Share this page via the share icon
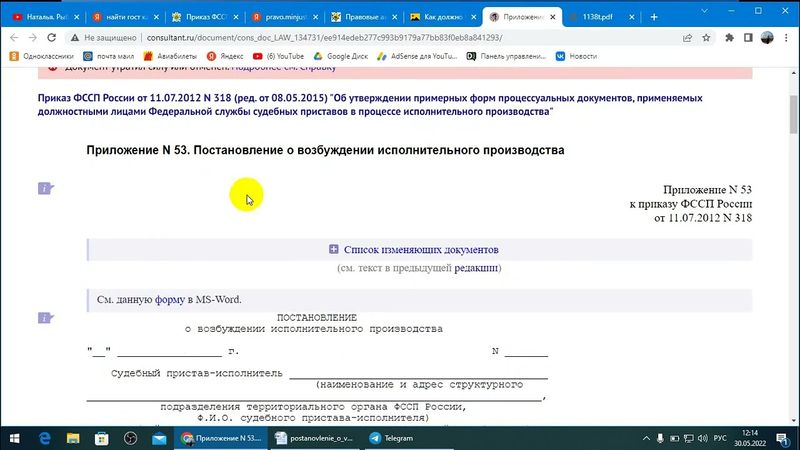This screenshot has height=450, width=800. (688, 38)
